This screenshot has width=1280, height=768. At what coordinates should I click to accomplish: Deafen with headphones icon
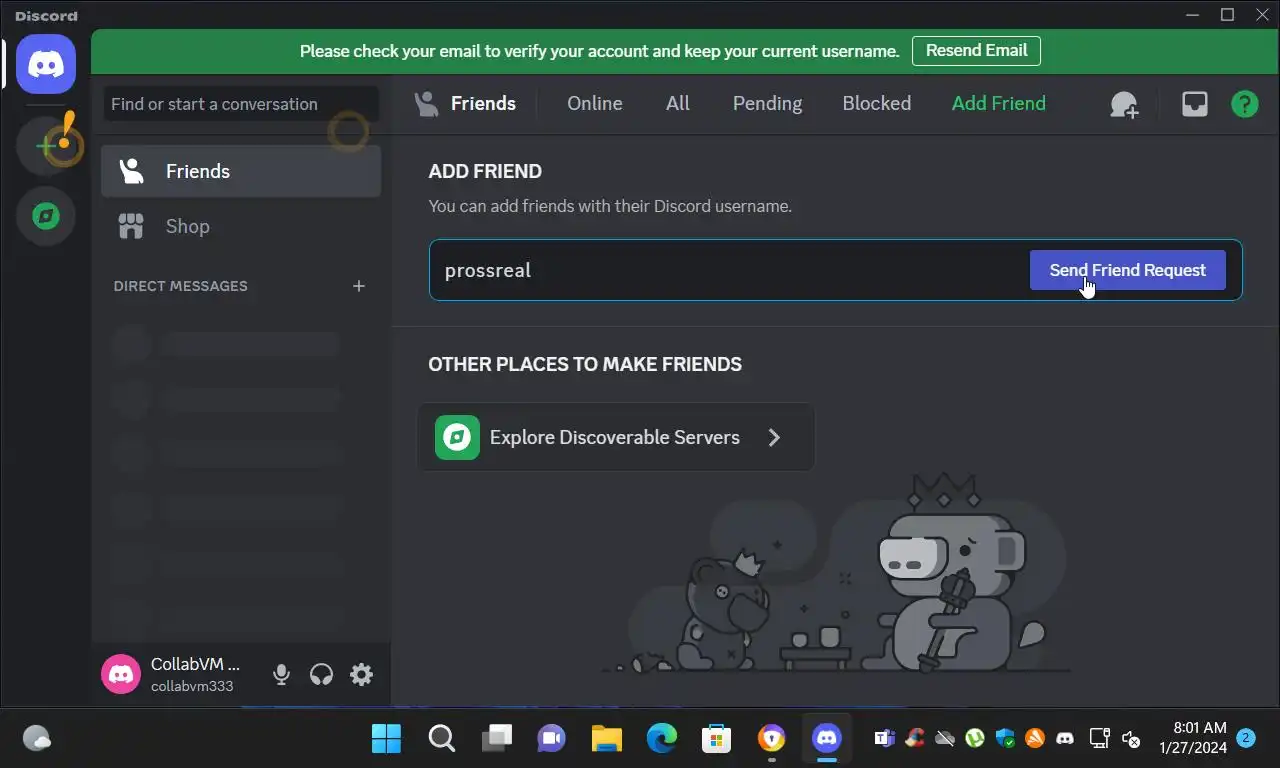click(x=321, y=675)
